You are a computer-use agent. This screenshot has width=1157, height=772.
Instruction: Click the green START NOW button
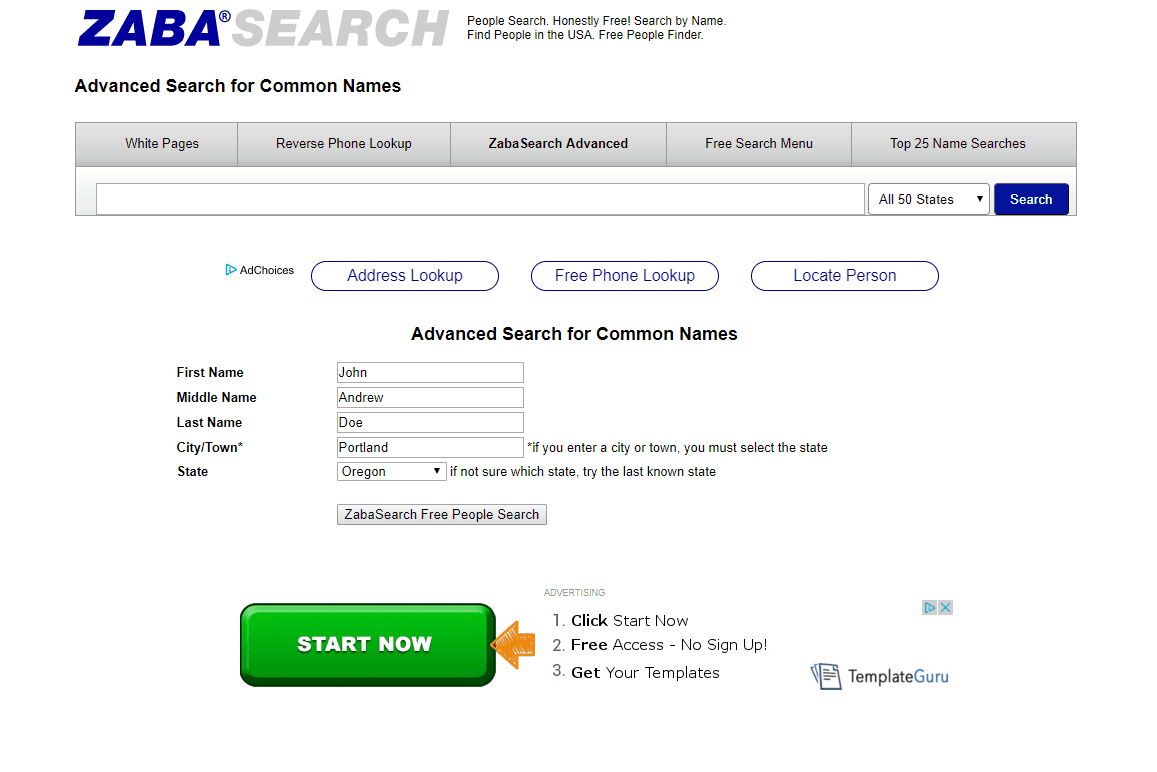point(366,645)
